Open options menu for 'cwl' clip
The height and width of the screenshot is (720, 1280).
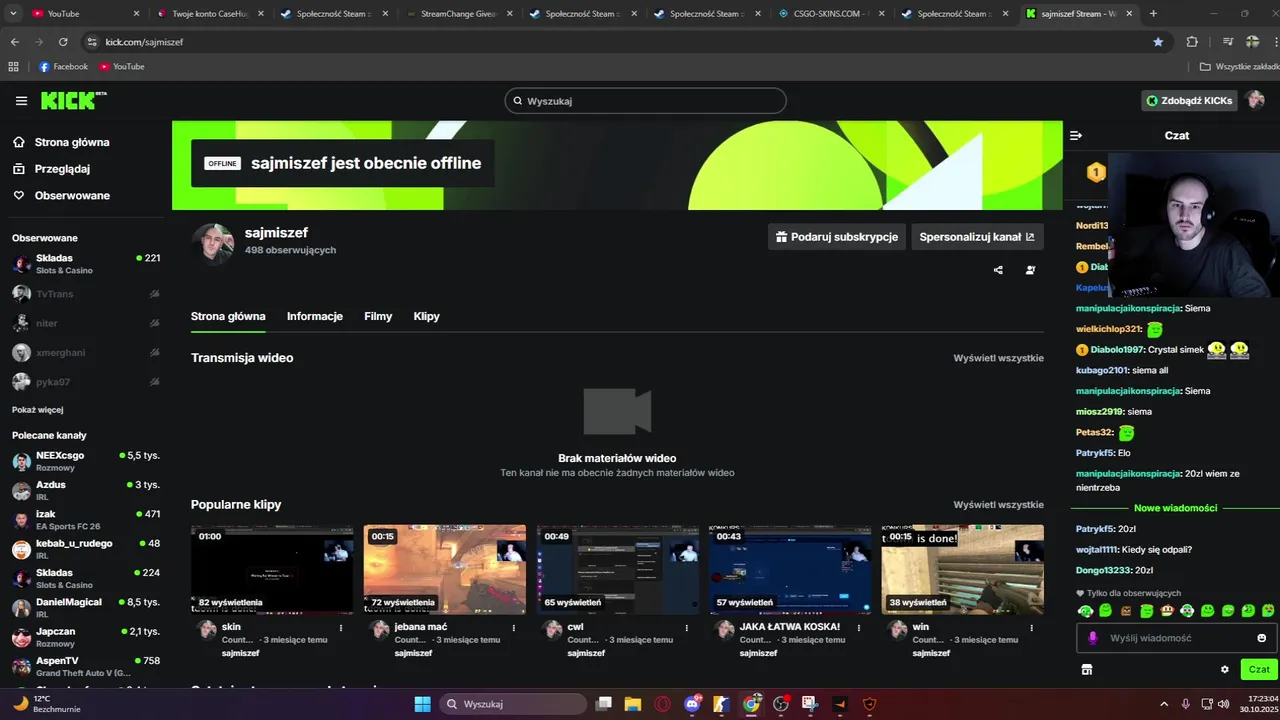[686, 628]
